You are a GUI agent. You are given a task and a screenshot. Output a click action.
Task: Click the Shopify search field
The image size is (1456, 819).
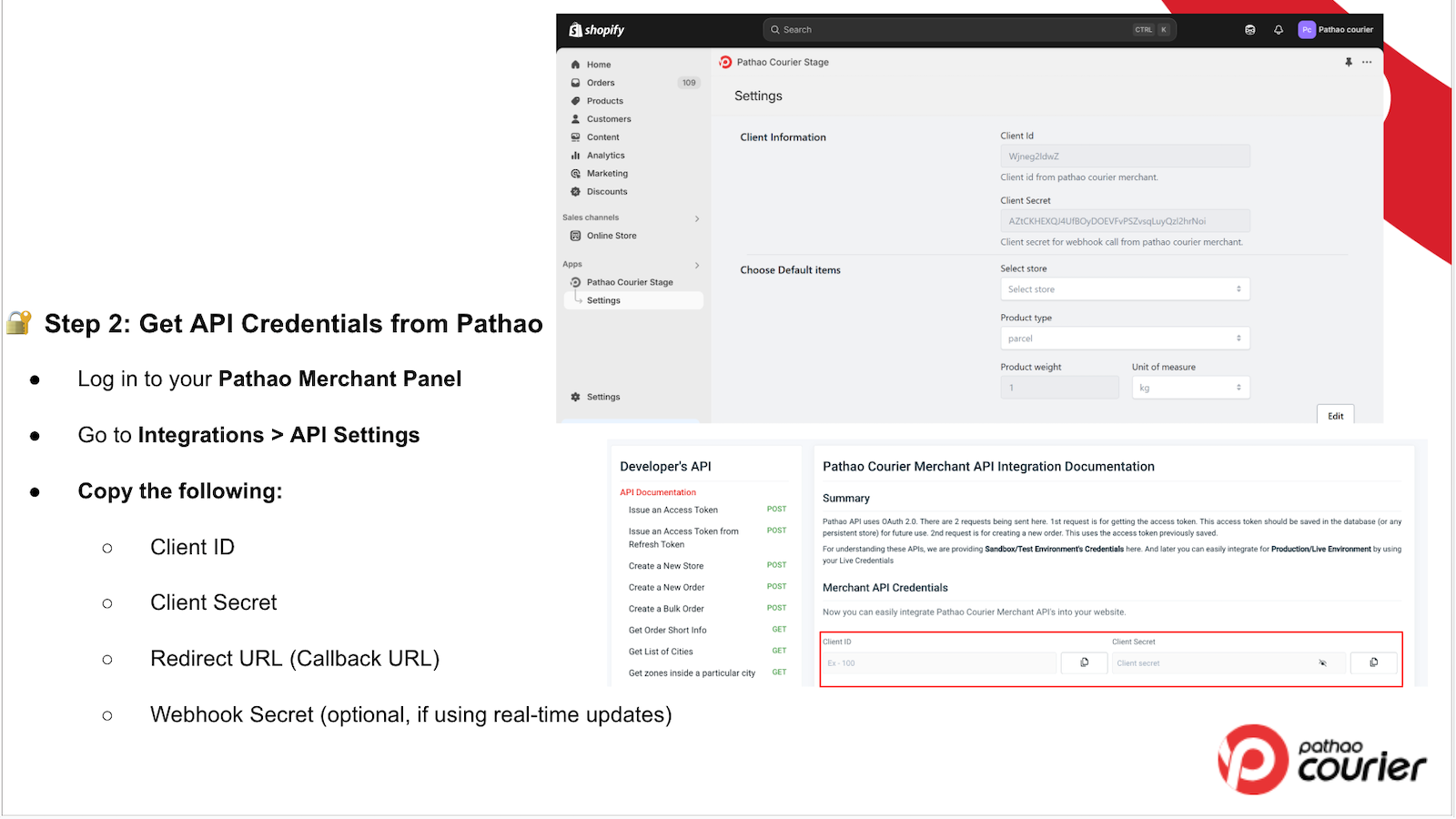(970, 30)
